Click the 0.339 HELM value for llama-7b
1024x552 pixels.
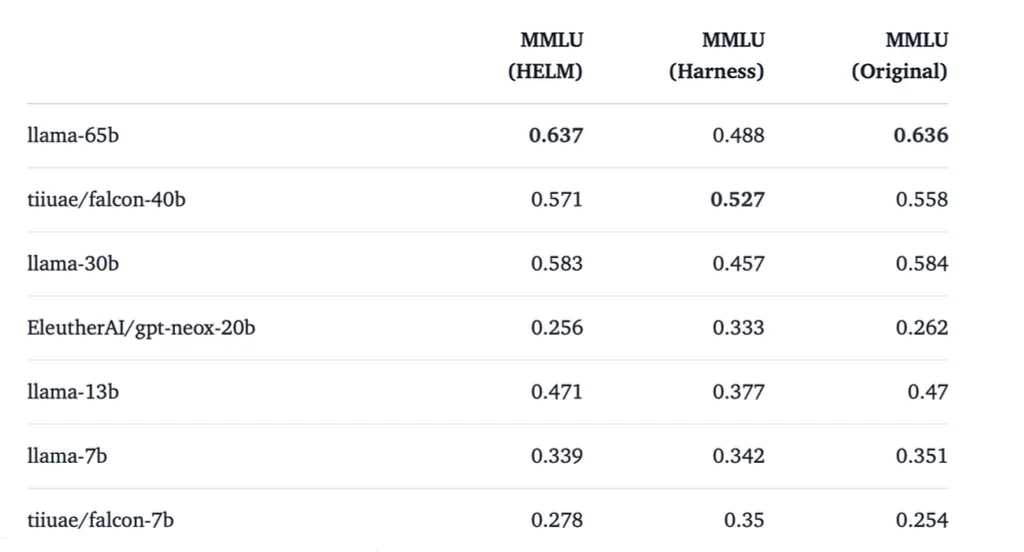556,455
